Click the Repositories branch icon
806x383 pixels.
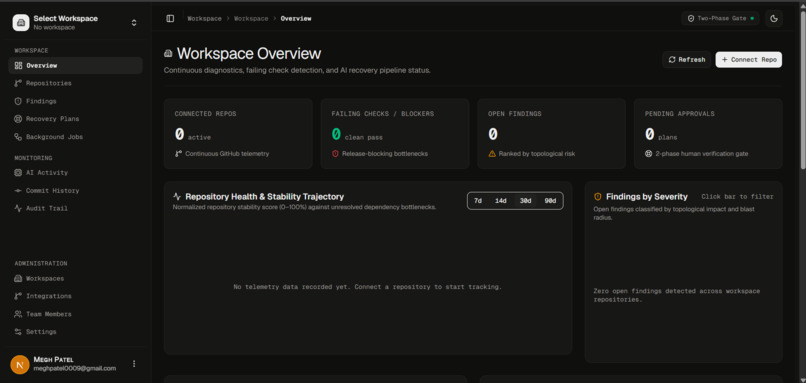click(x=19, y=83)
